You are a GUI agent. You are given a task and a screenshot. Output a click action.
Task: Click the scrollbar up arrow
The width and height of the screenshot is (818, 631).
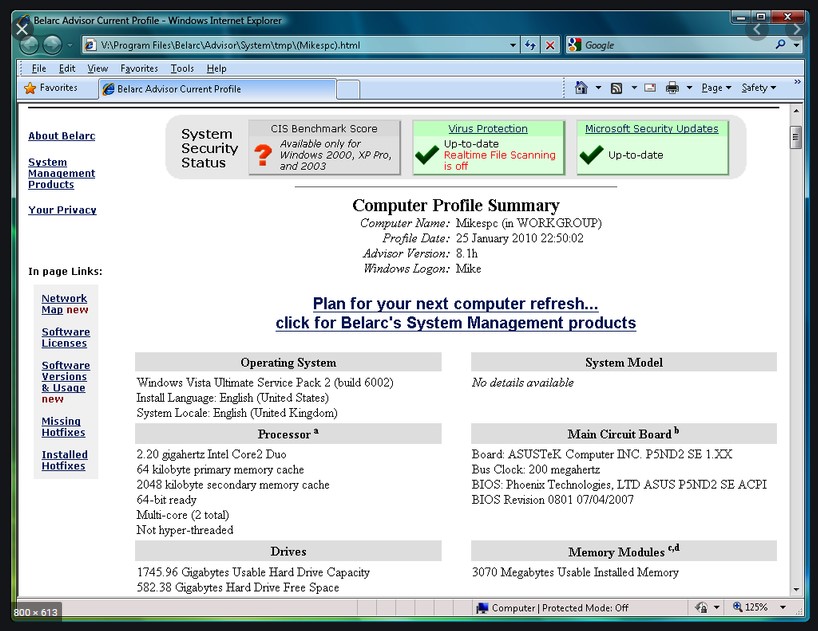click(796, 111)
